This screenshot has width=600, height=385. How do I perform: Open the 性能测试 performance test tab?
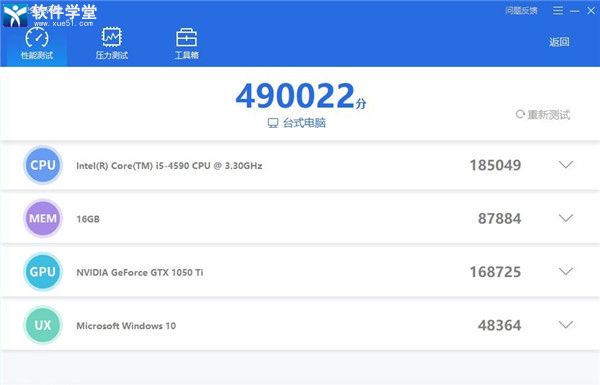[37, 44]
